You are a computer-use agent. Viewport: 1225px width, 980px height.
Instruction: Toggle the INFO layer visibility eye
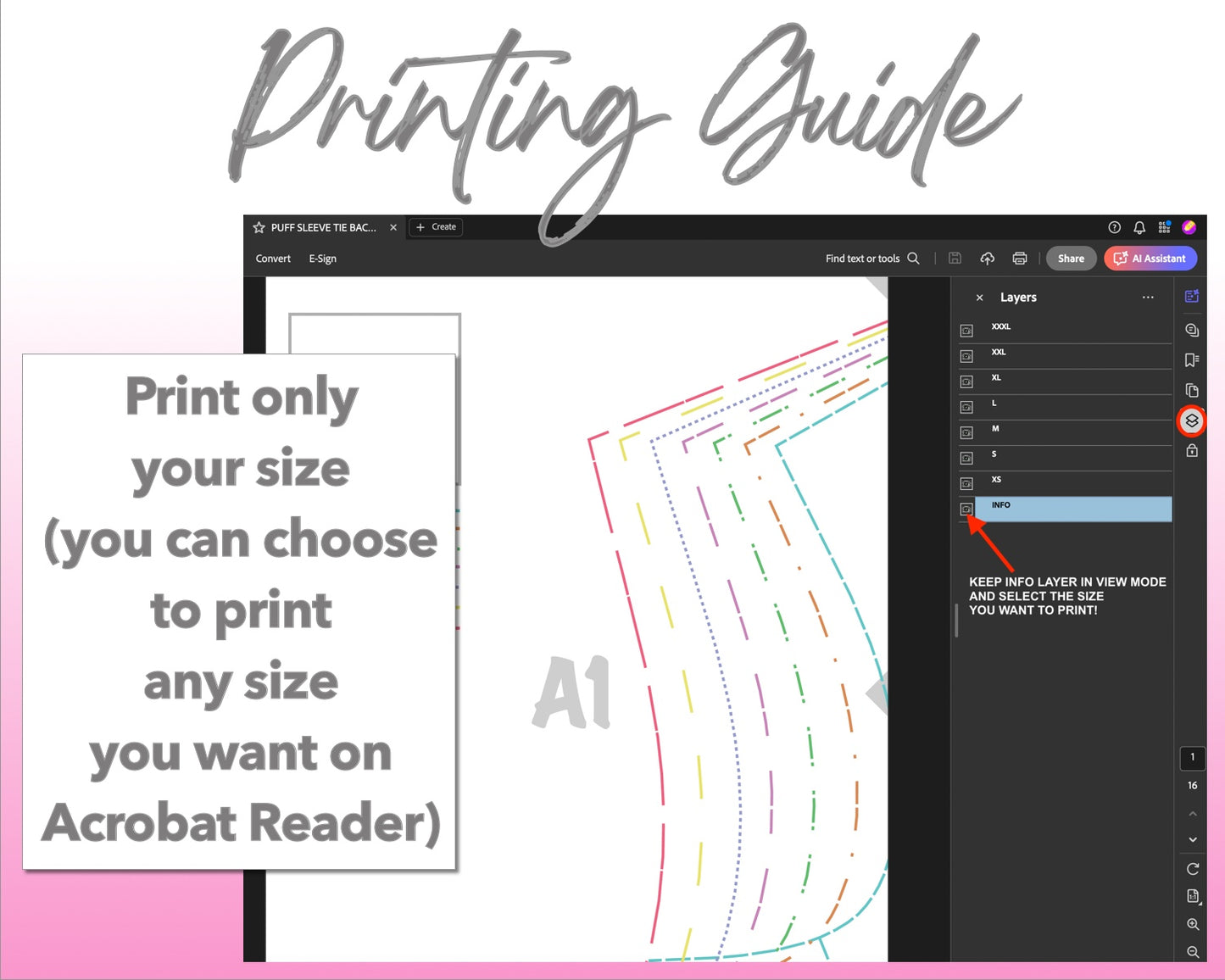point(966,509)
